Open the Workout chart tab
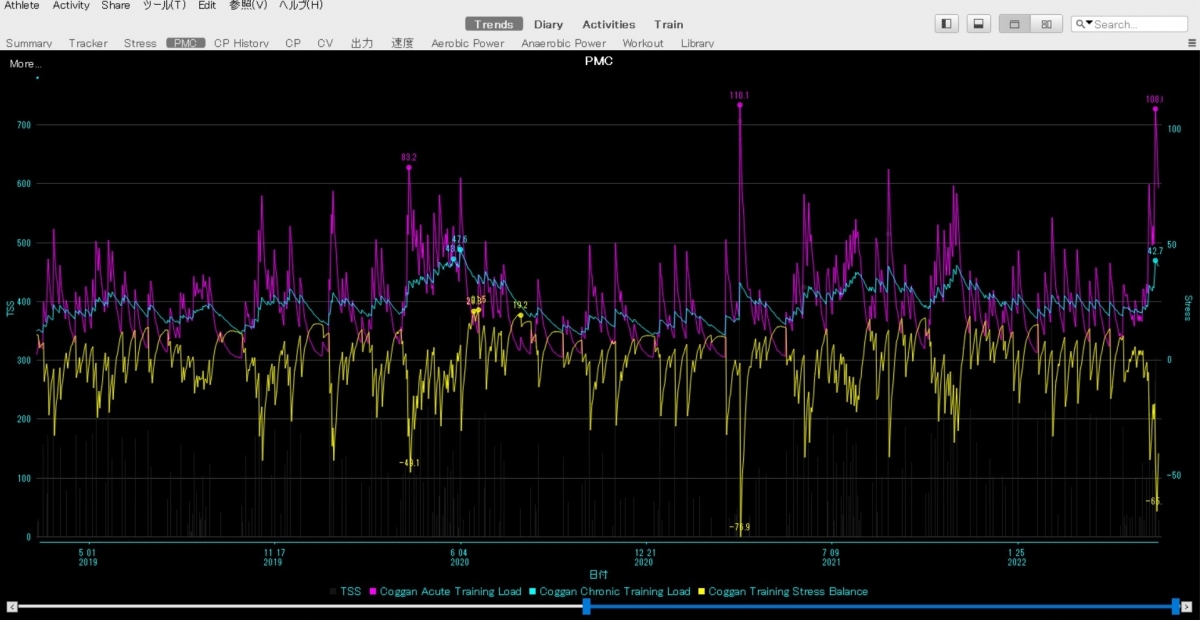This screenshot has width=1200, height=620. [643, 43]
